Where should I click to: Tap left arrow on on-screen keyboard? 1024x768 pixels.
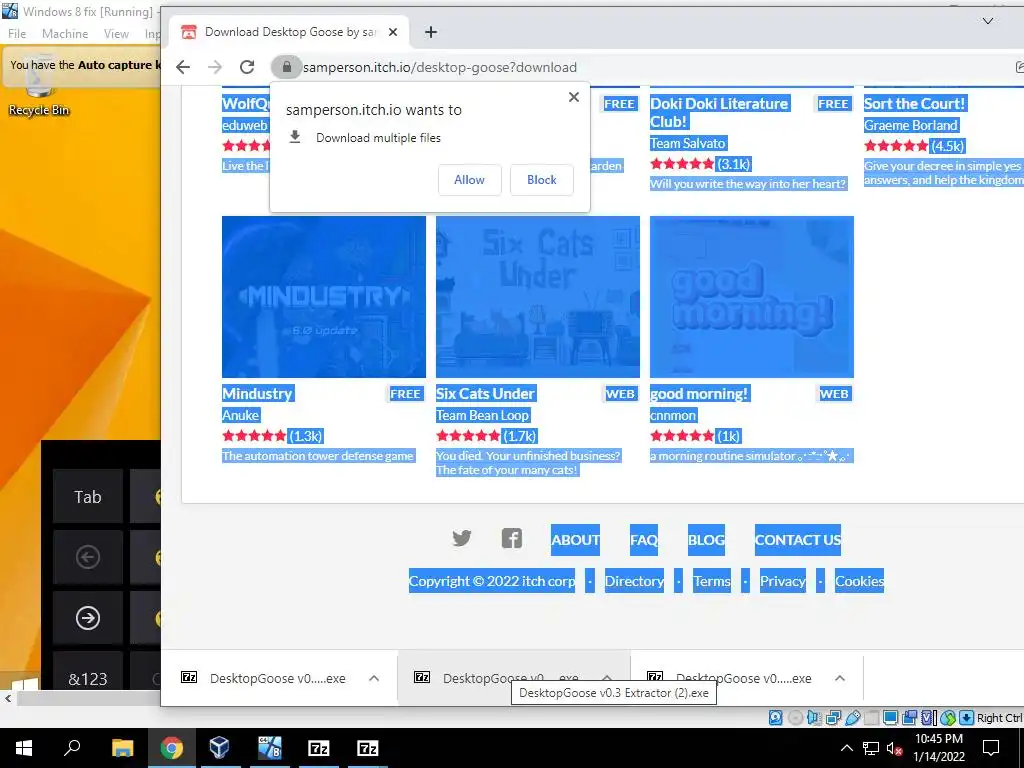(88, 557)
